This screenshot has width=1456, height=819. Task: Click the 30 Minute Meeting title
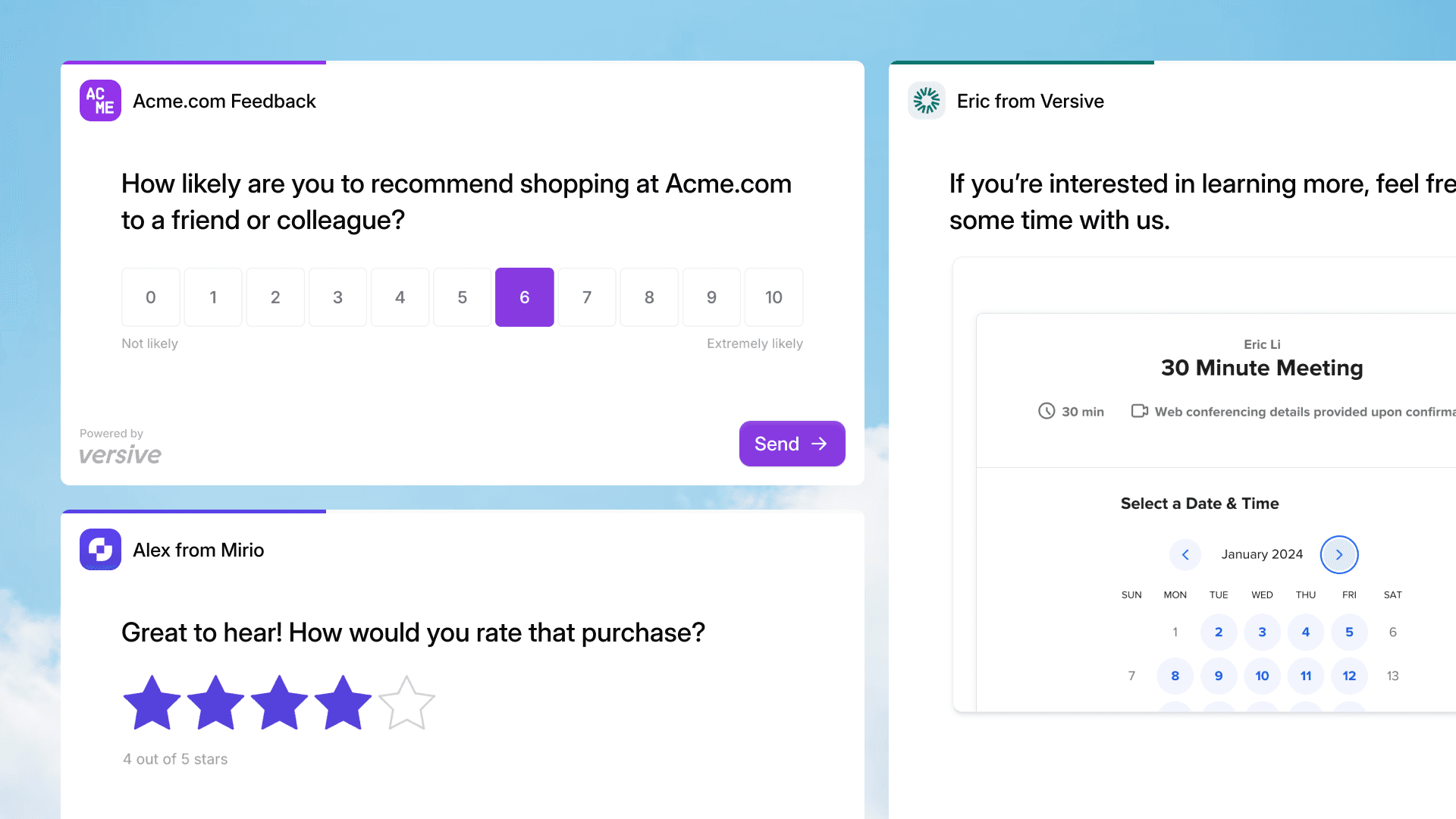coord(1261,368)
